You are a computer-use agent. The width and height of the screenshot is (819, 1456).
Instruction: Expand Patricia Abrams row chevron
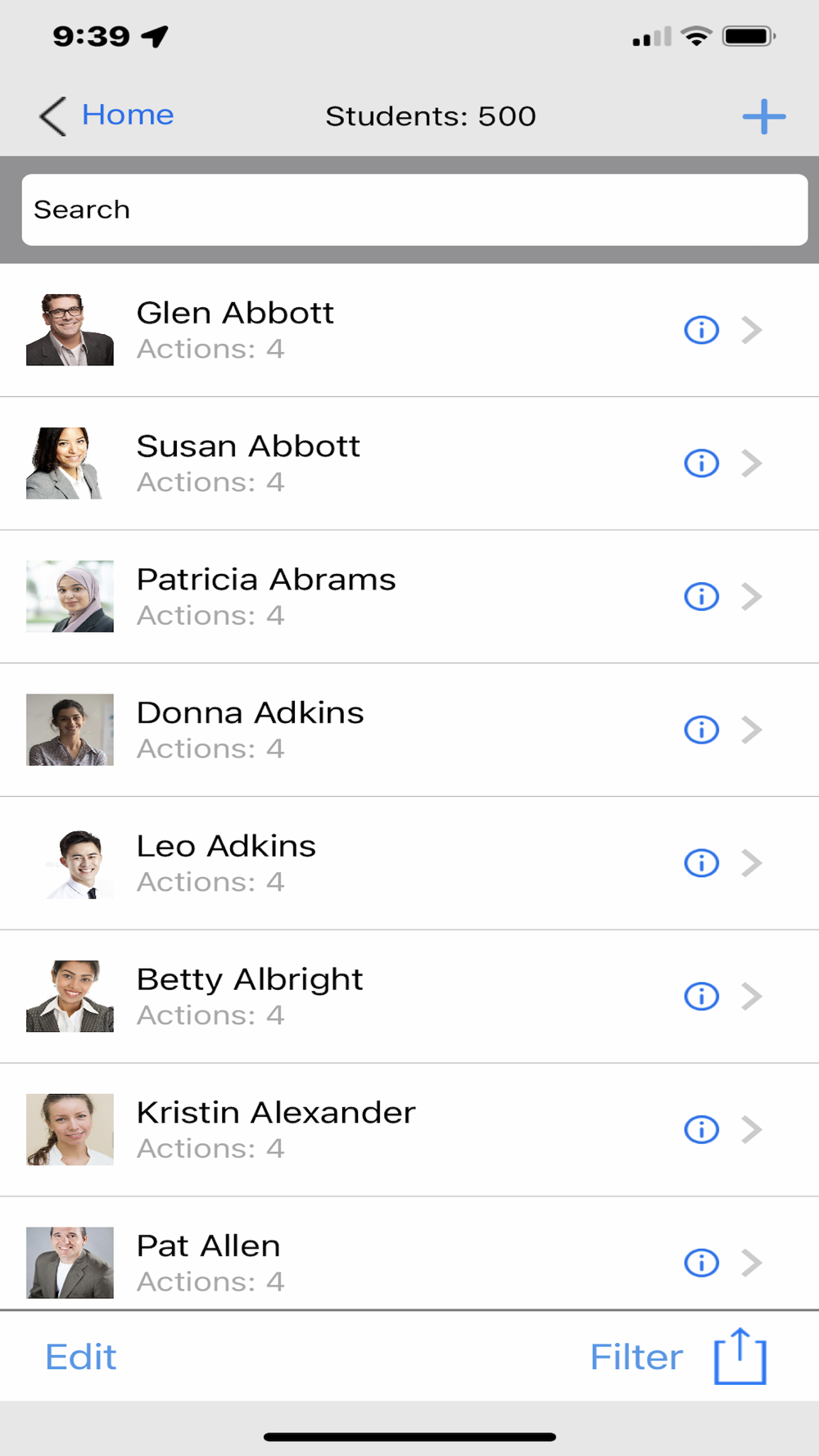[752, 596]
